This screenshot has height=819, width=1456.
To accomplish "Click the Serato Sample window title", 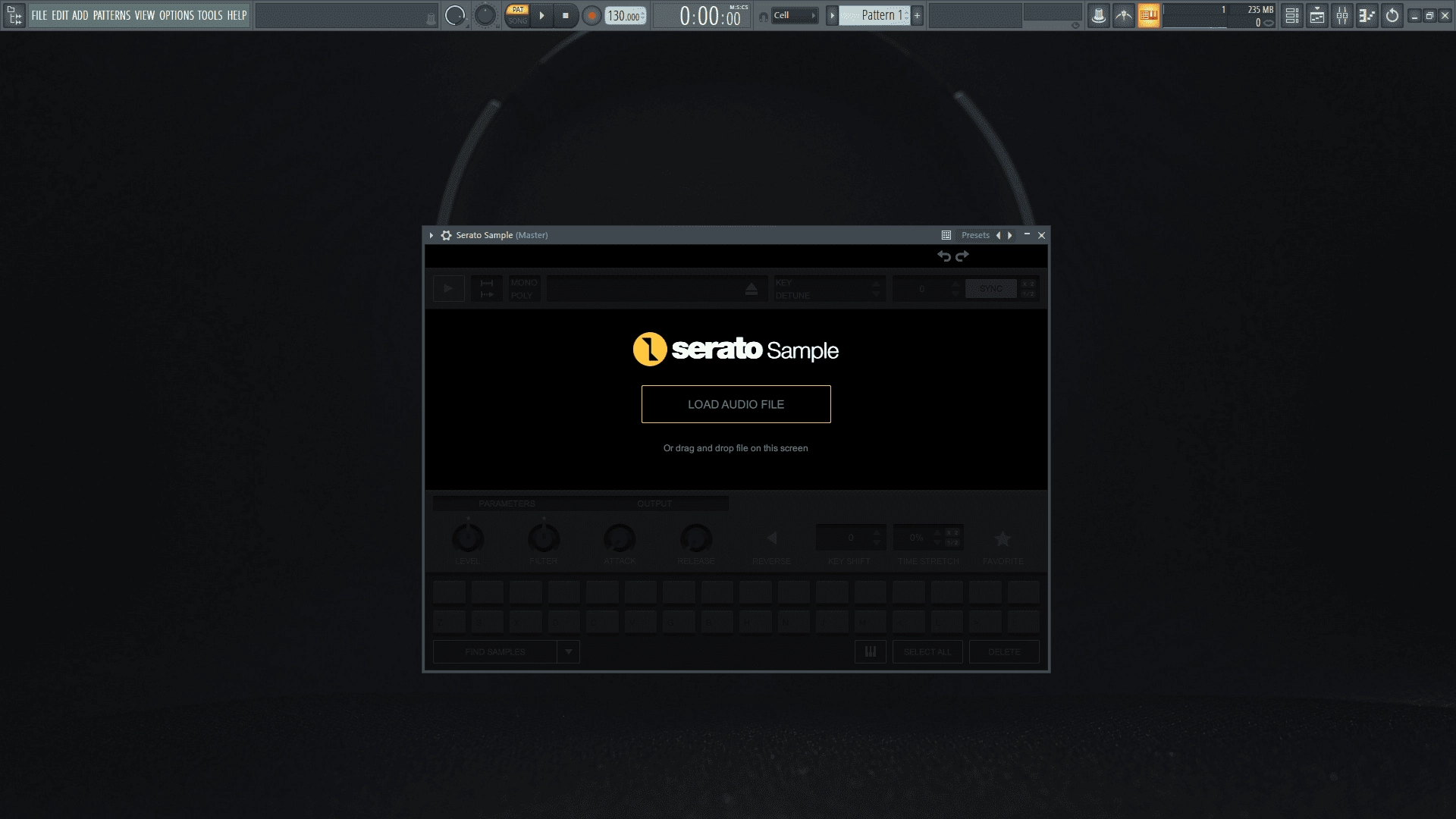I will click(x=501, y=235).
